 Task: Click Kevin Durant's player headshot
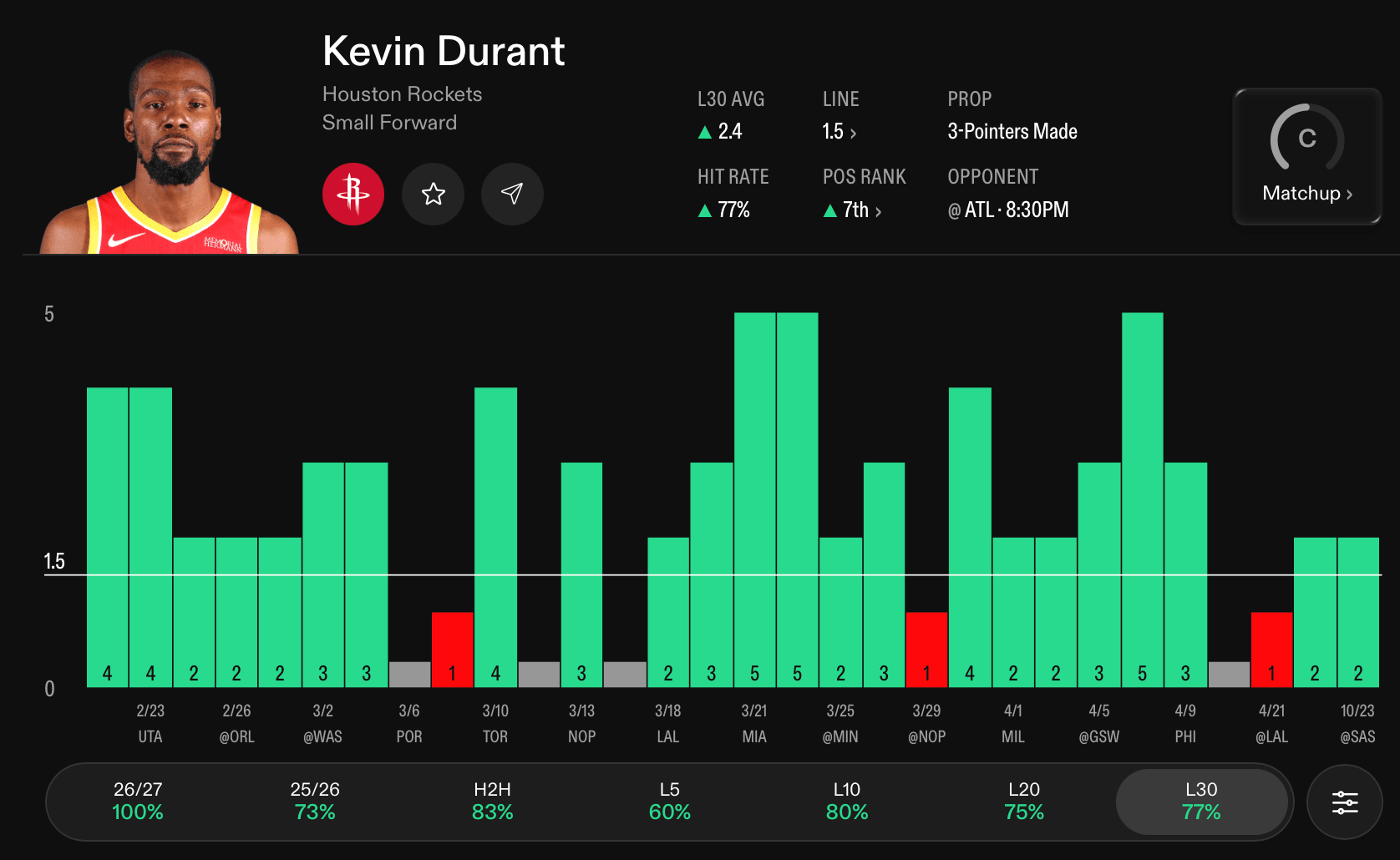click(170, 152)
